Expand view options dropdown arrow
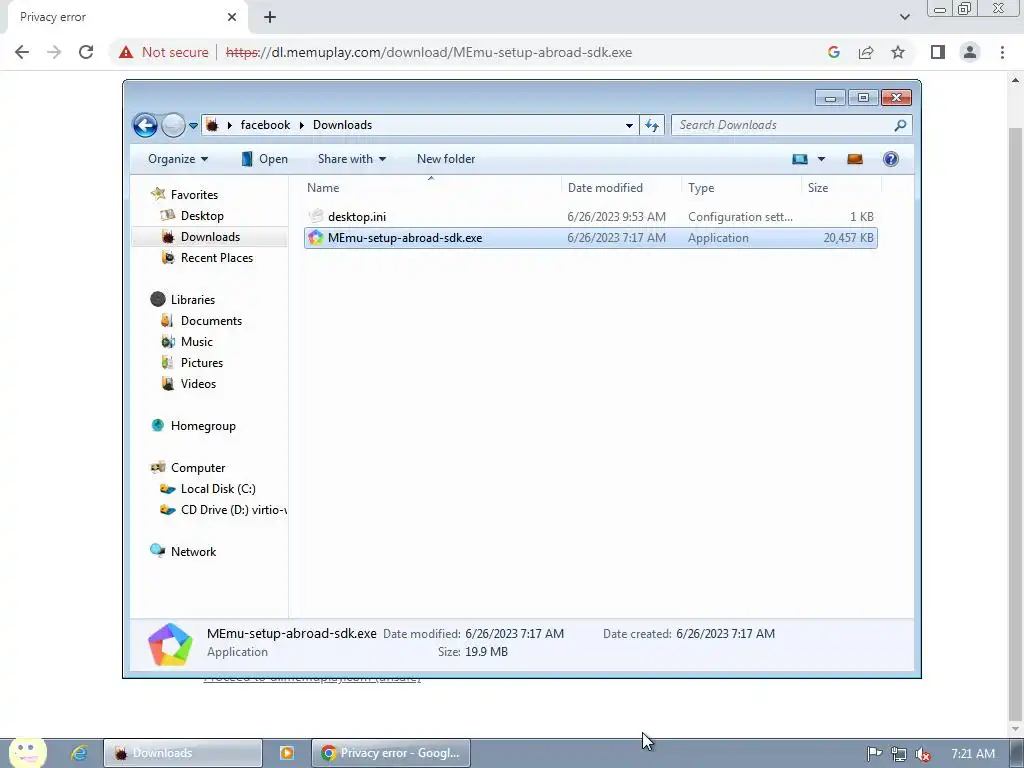1024x768 pixels. [821, 159]
